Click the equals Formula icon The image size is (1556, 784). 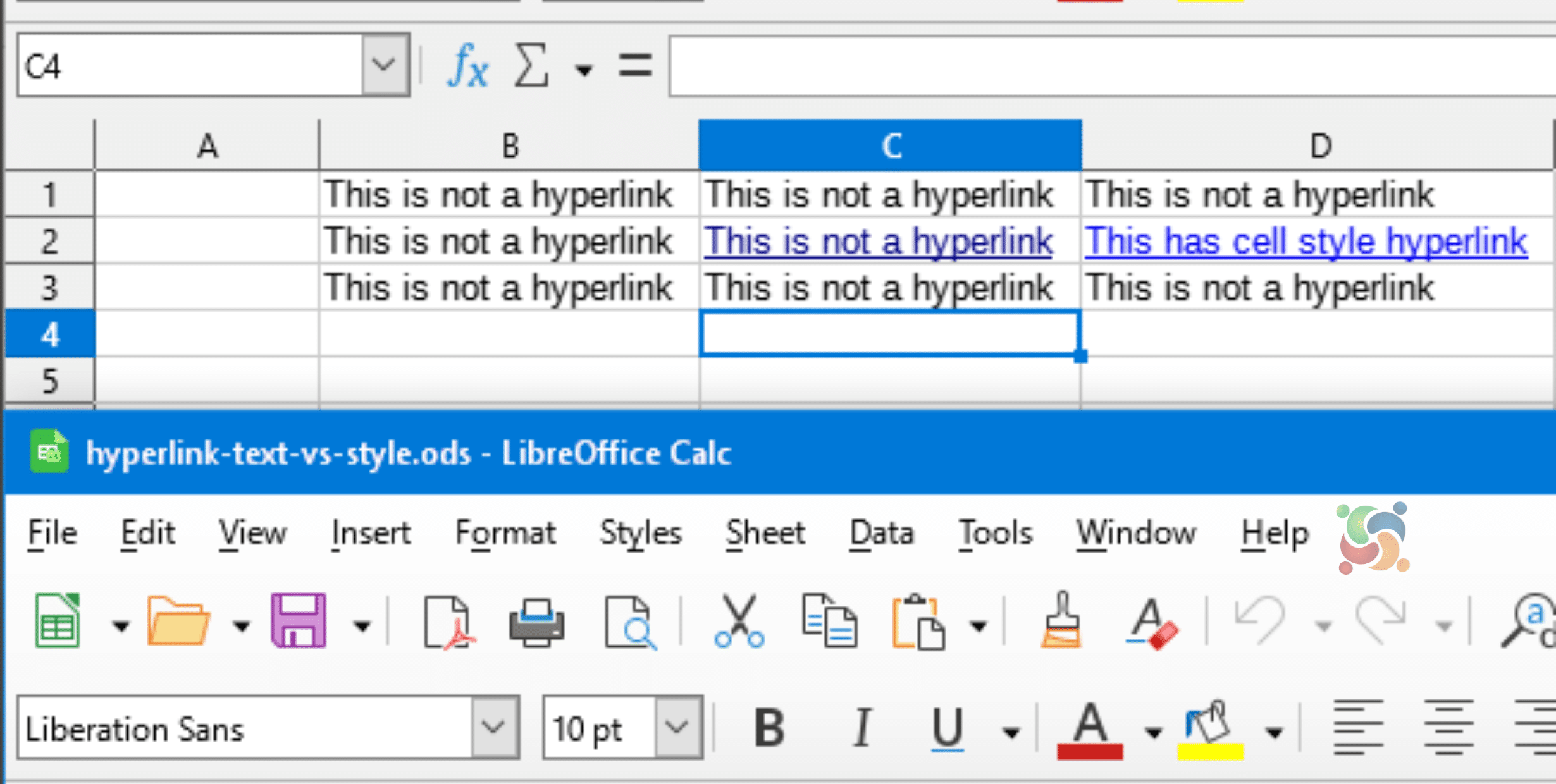tap(635, 66)
